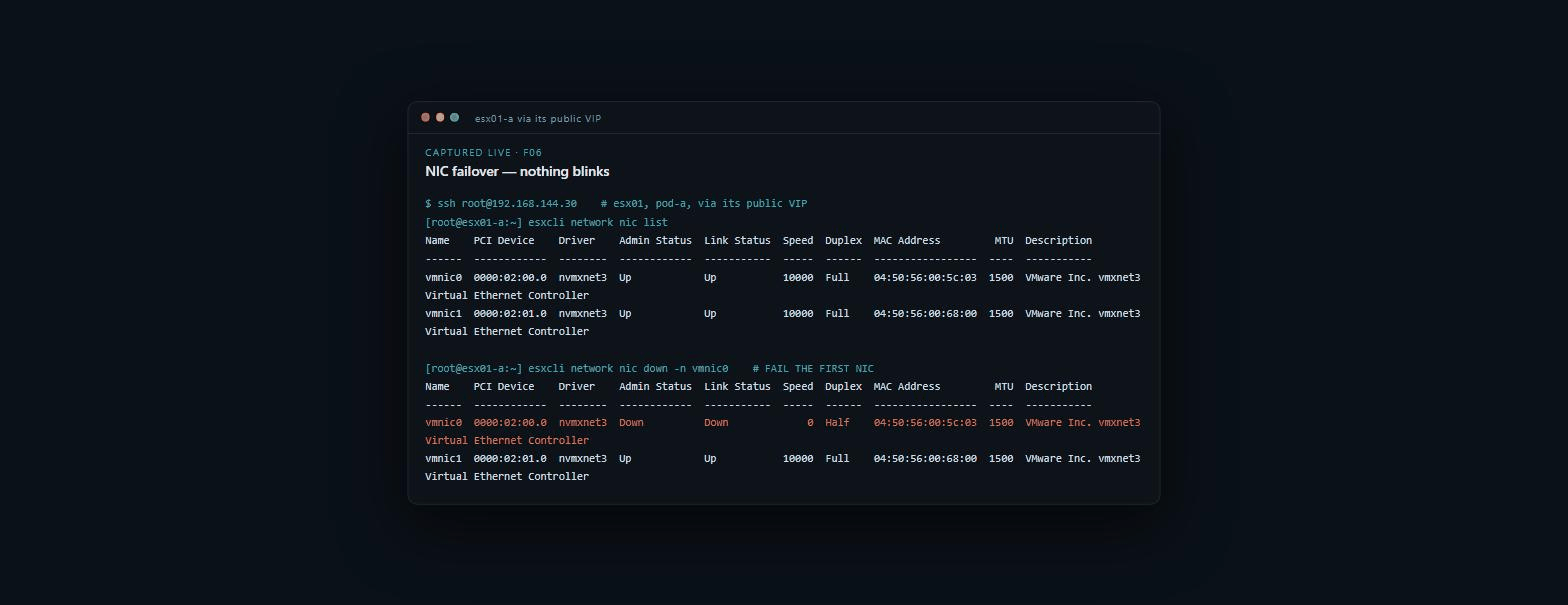Select MAC '04:50:56:00:68:00' in the second listing
Viewport: 1568px width, 605px height.
tap(925, 458)
